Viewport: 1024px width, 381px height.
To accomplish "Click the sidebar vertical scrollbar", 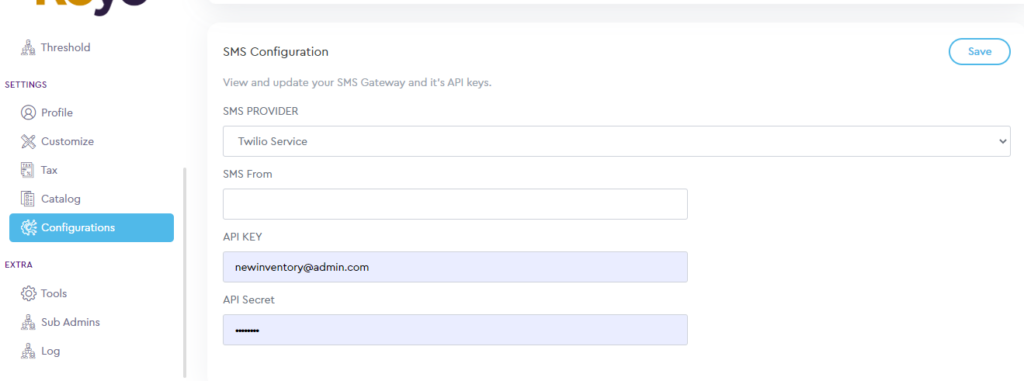I will coord(184,272).
